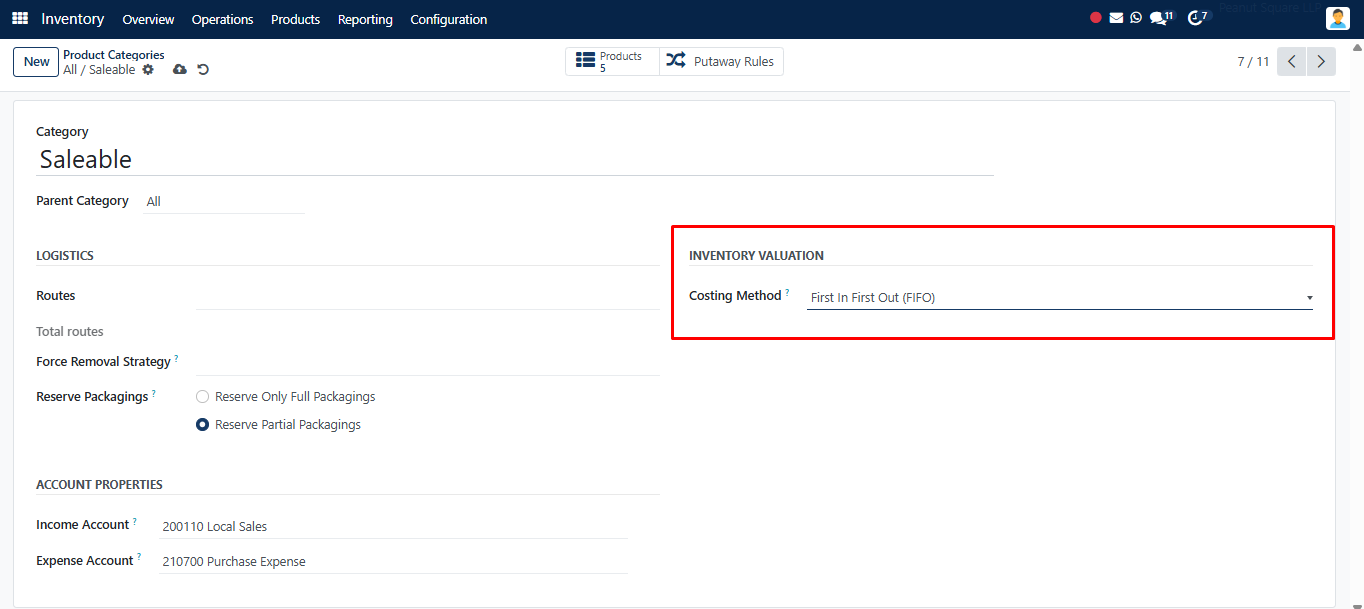Open the Configuration menu
The height and width of the screenshot is (609, 1364).
(x=449, y=19)
